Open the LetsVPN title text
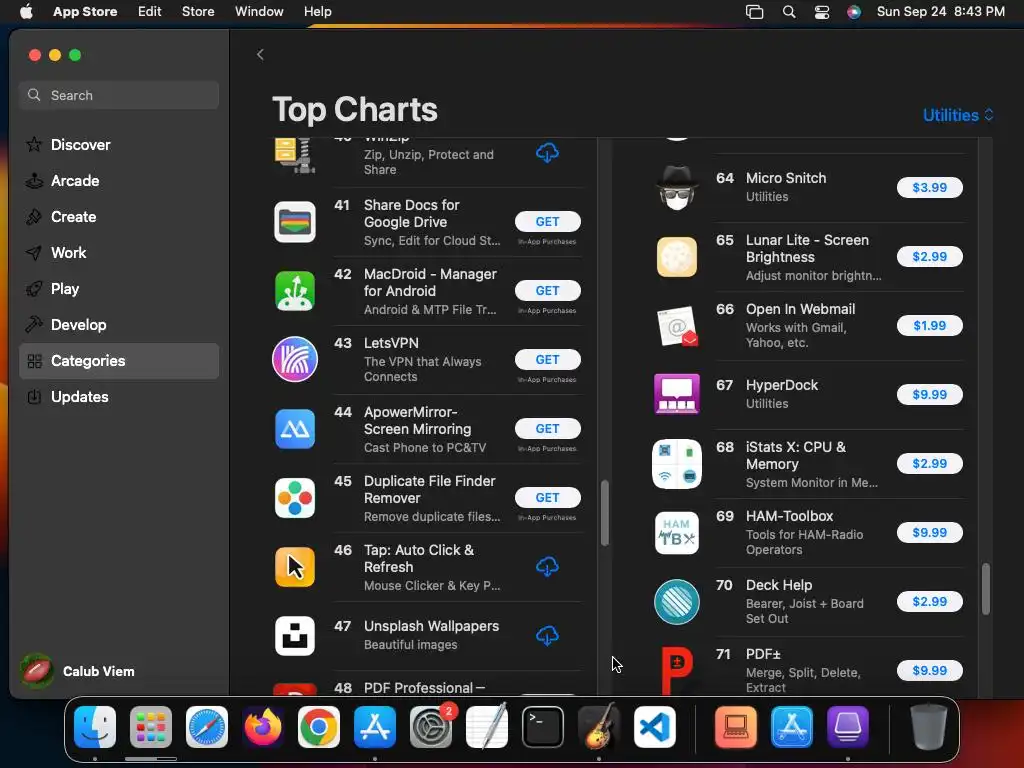 [391, 343]
